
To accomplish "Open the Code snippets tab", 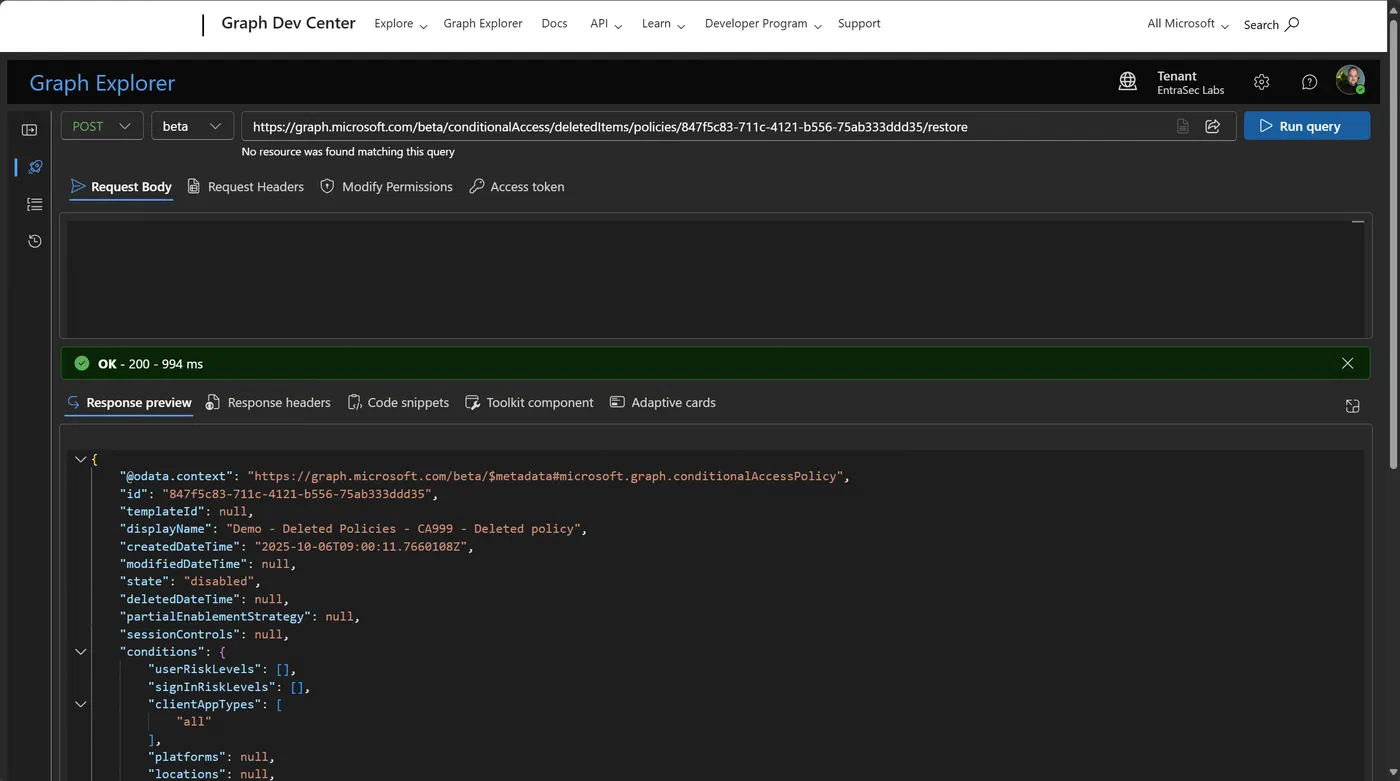I will point(398,402).
